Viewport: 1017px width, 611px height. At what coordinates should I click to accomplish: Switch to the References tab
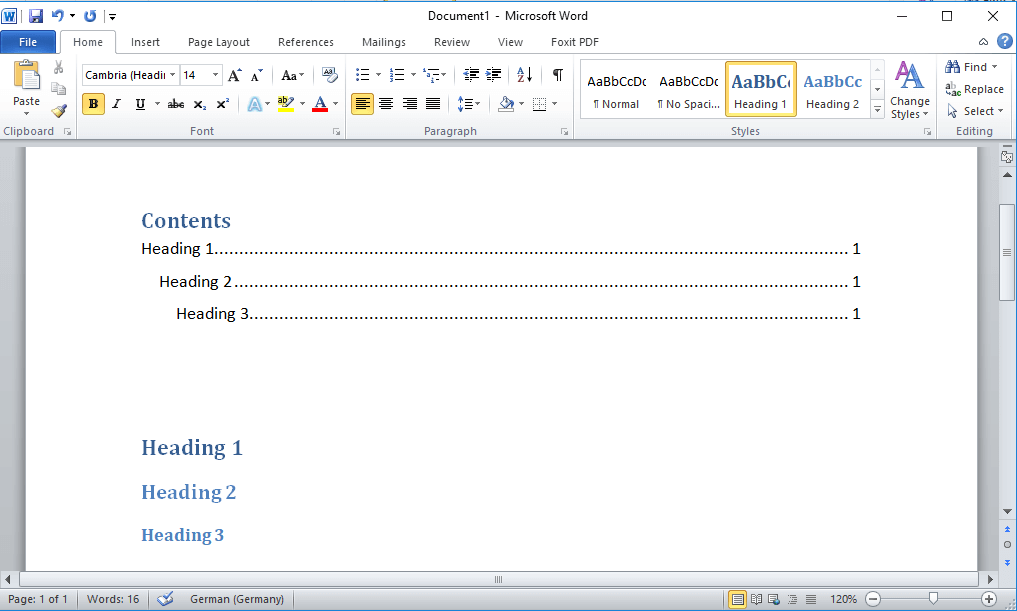(x=306, y=42)
